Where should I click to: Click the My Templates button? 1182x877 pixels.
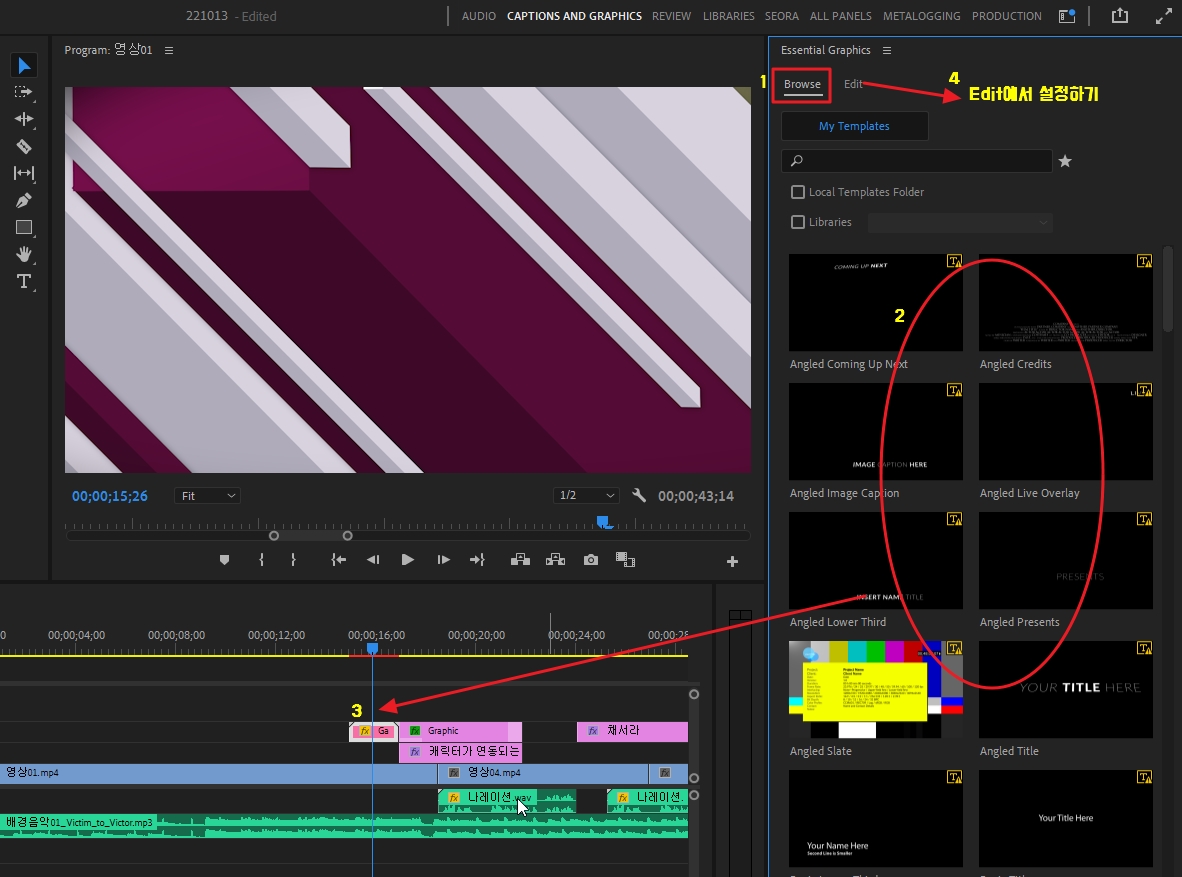(x=854, y=126)
